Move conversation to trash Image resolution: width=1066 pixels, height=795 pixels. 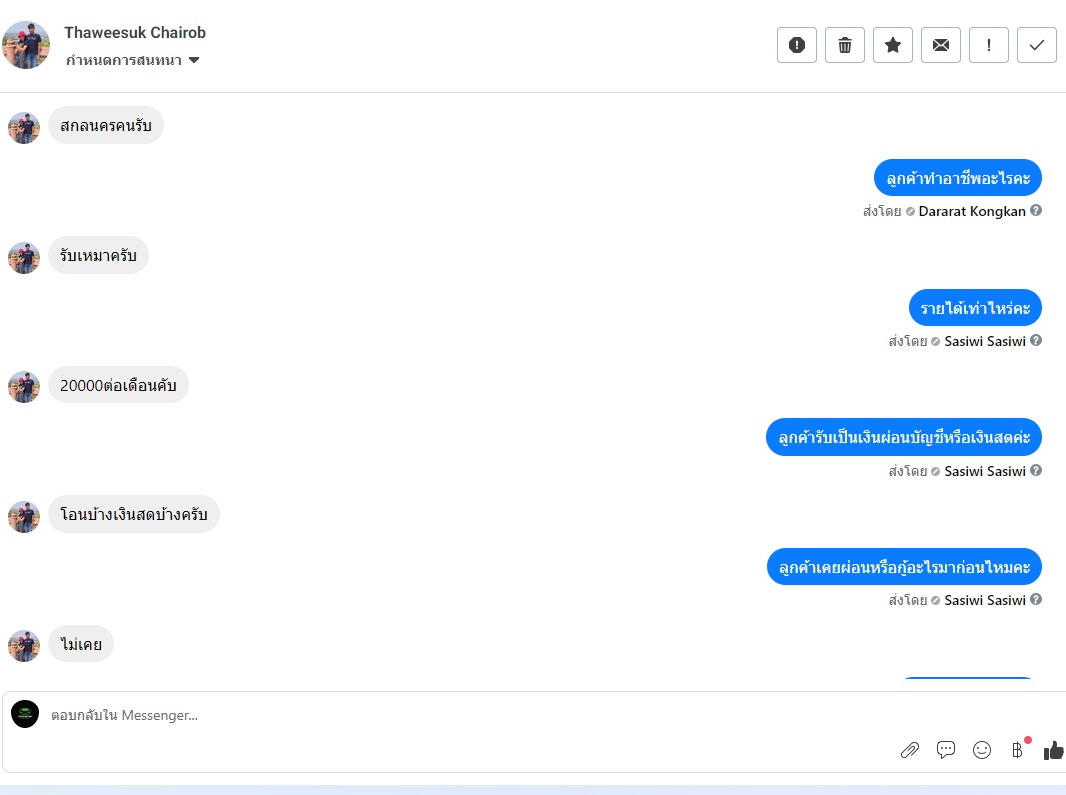pyautogui.click(x=844, y=45)
